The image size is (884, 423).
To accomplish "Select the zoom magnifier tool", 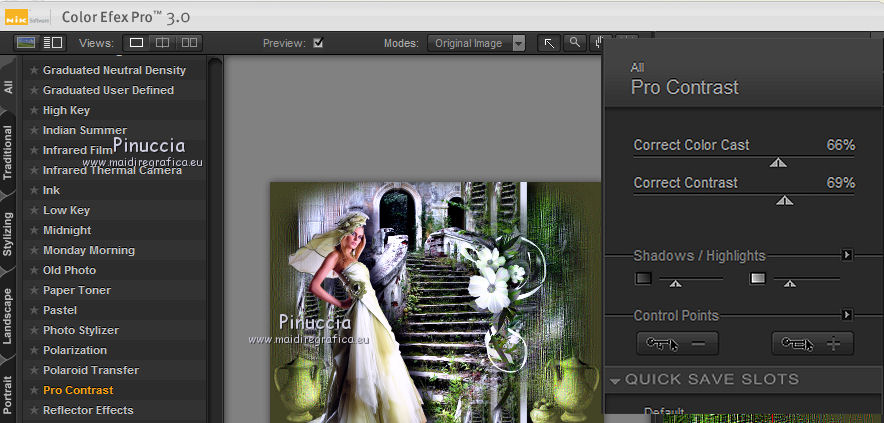I will [x=574, y=43].
